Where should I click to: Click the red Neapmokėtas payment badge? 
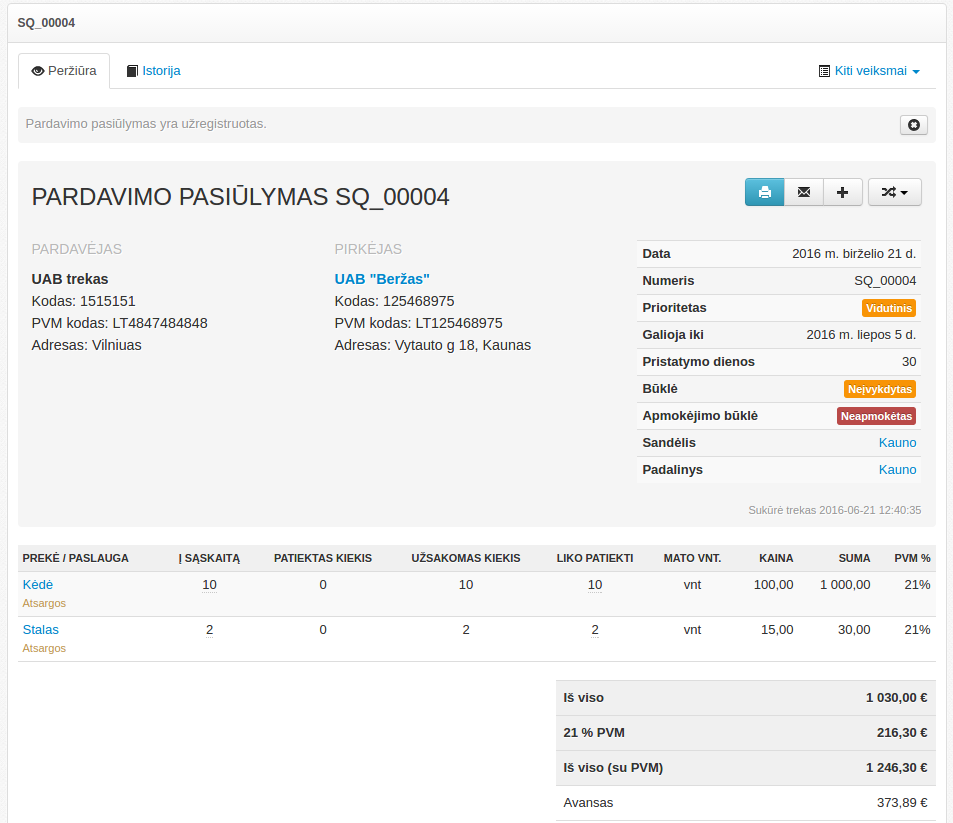coord(876,416)
